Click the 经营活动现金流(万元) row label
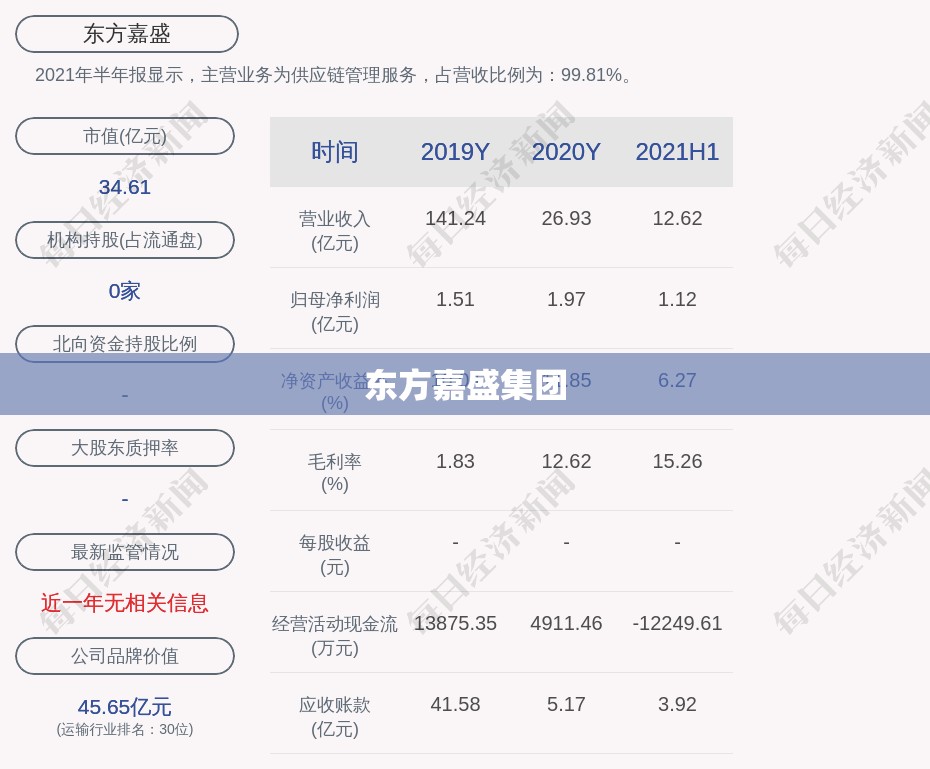The image size is (930, 769). coord(335,636)
